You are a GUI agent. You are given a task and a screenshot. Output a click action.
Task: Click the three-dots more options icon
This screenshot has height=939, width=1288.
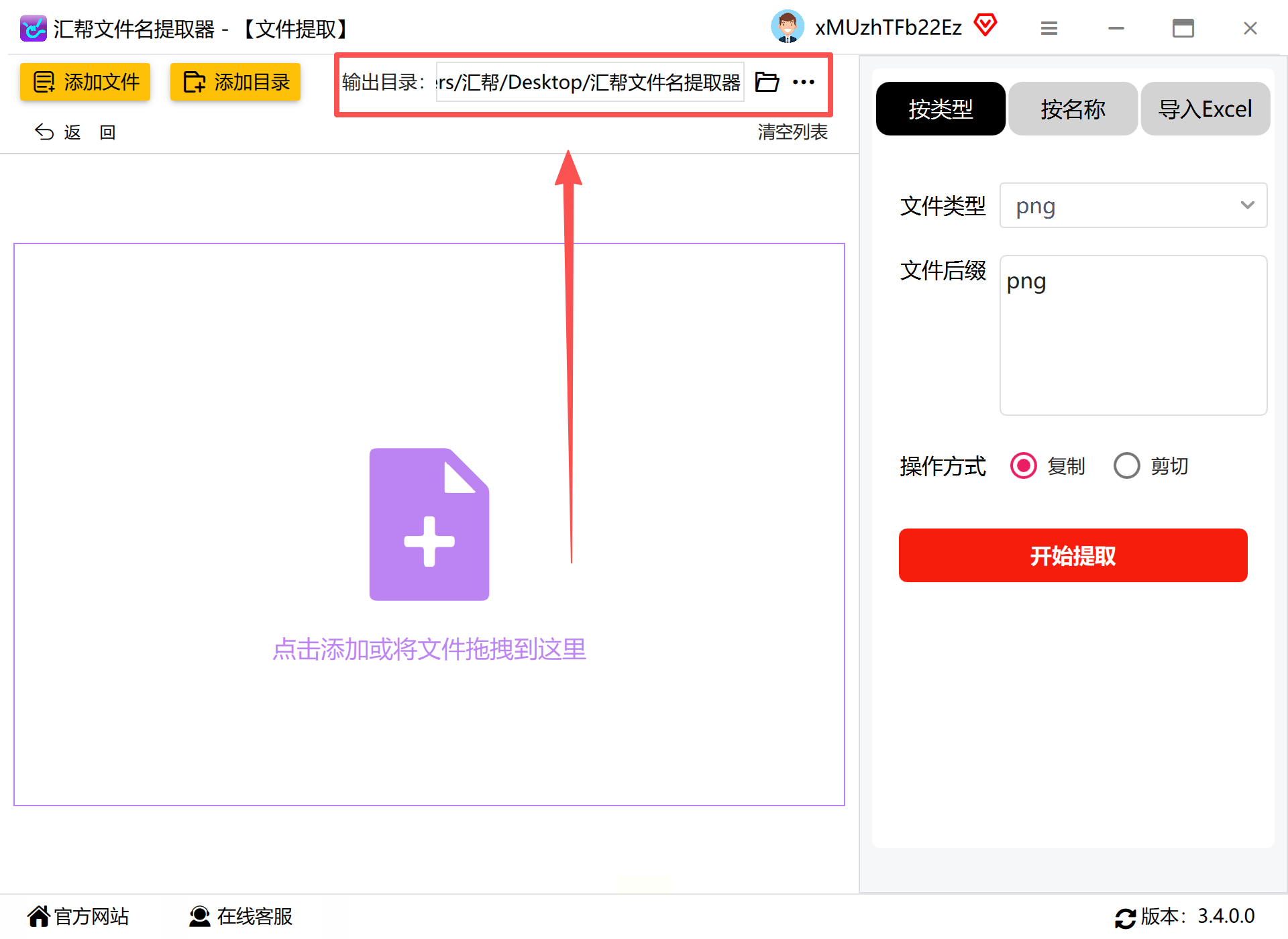tap(803, 82)
